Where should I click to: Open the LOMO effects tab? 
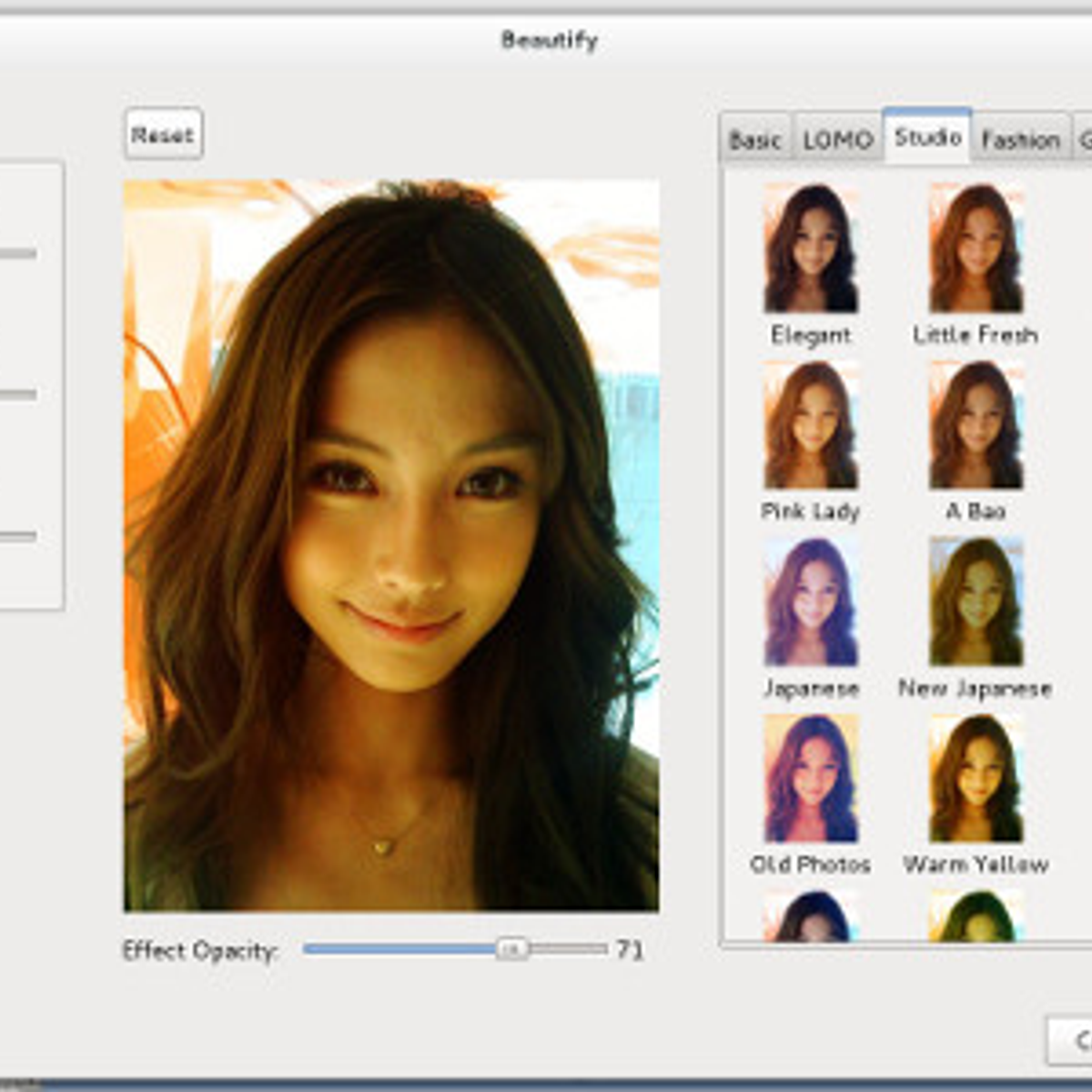(x=837, y=140)
